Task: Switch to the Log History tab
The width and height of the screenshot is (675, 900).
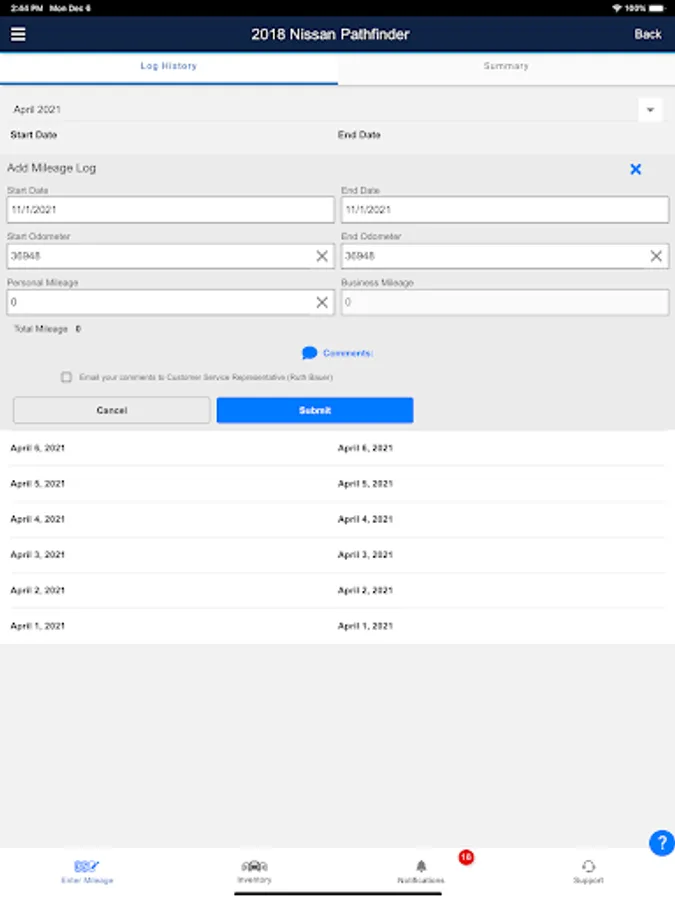Action: click(169, 67)
